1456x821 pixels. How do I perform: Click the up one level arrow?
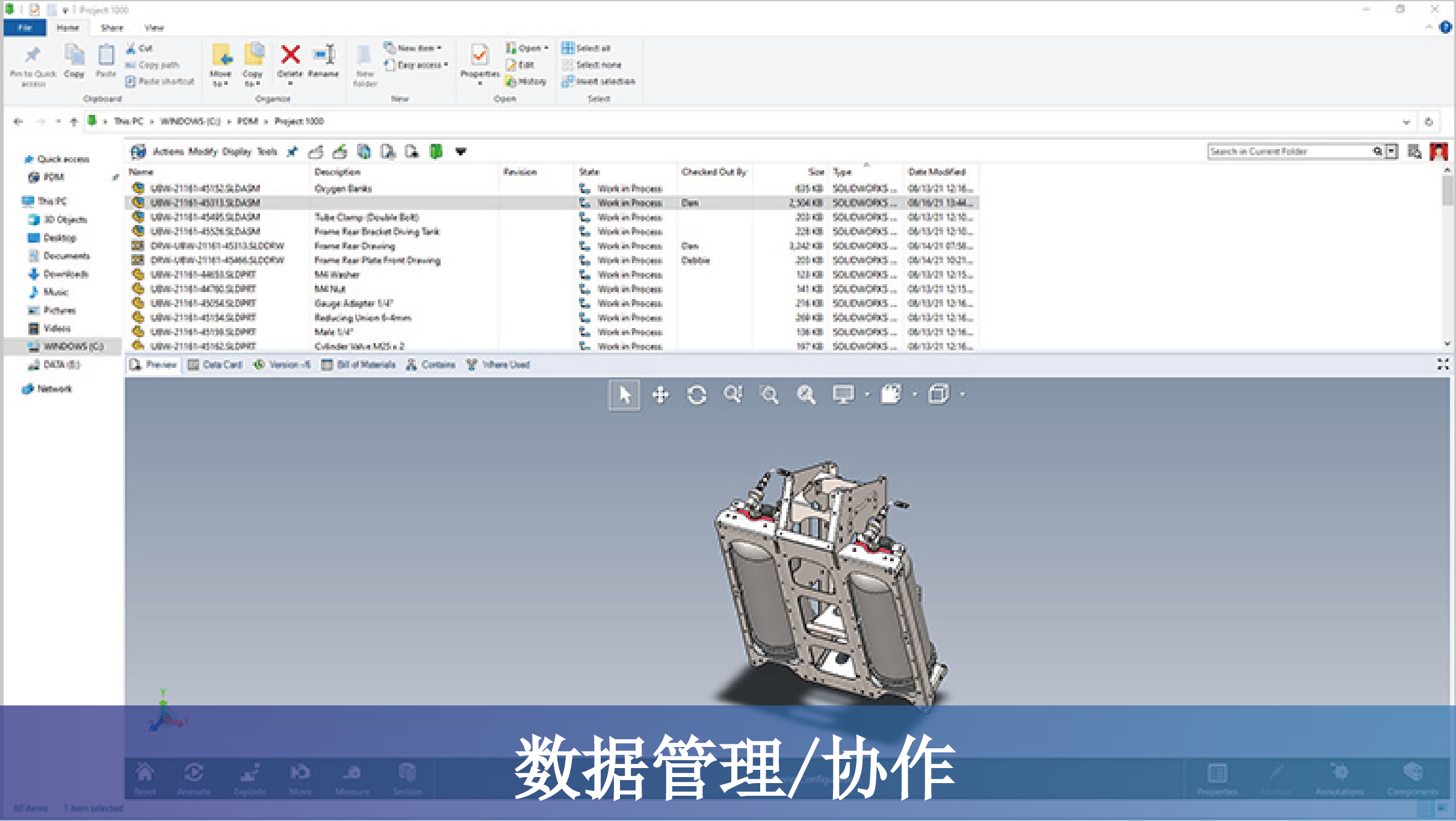74,122
